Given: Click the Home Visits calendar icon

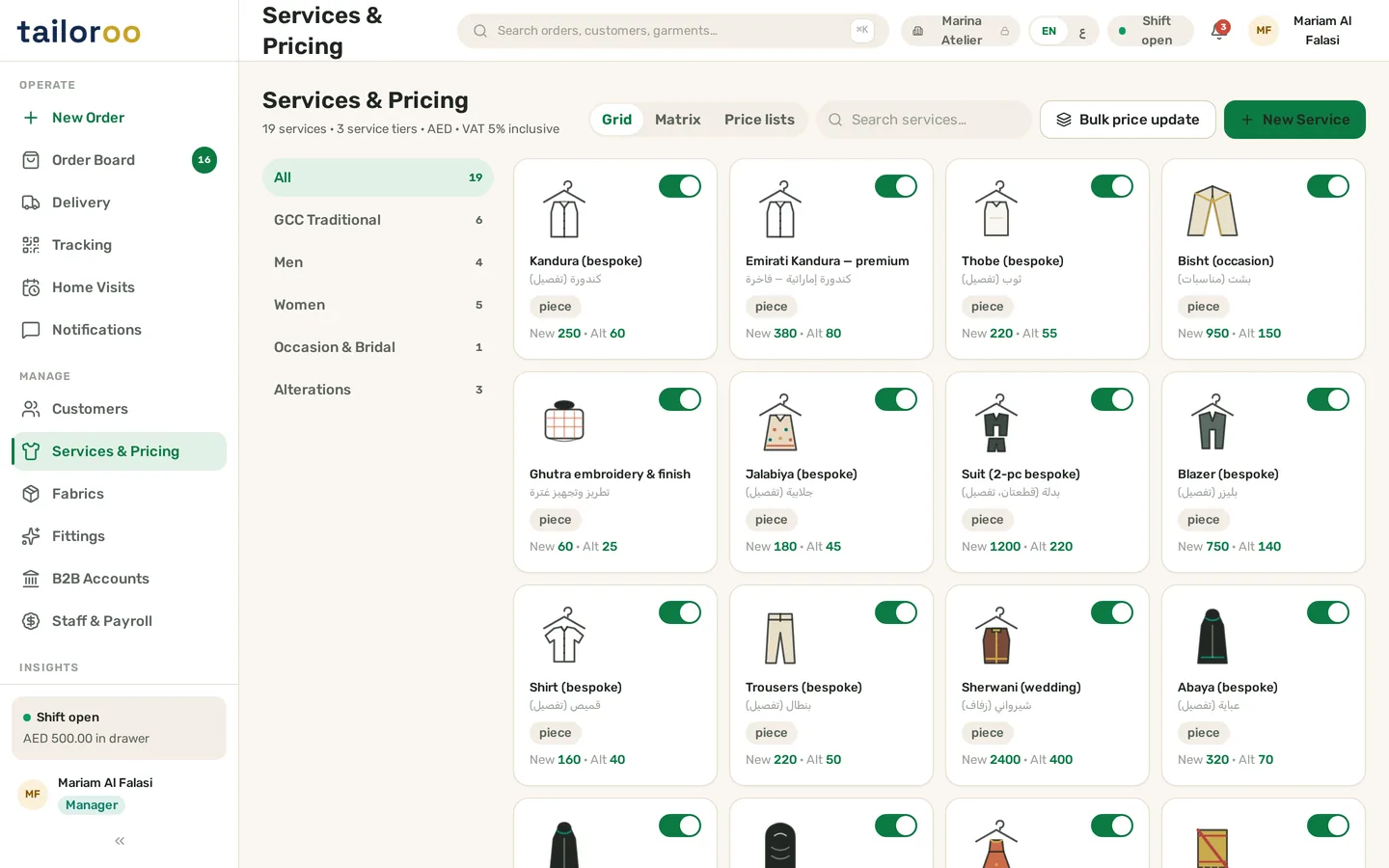Looking at the screenshot, I should coord(31,287).
